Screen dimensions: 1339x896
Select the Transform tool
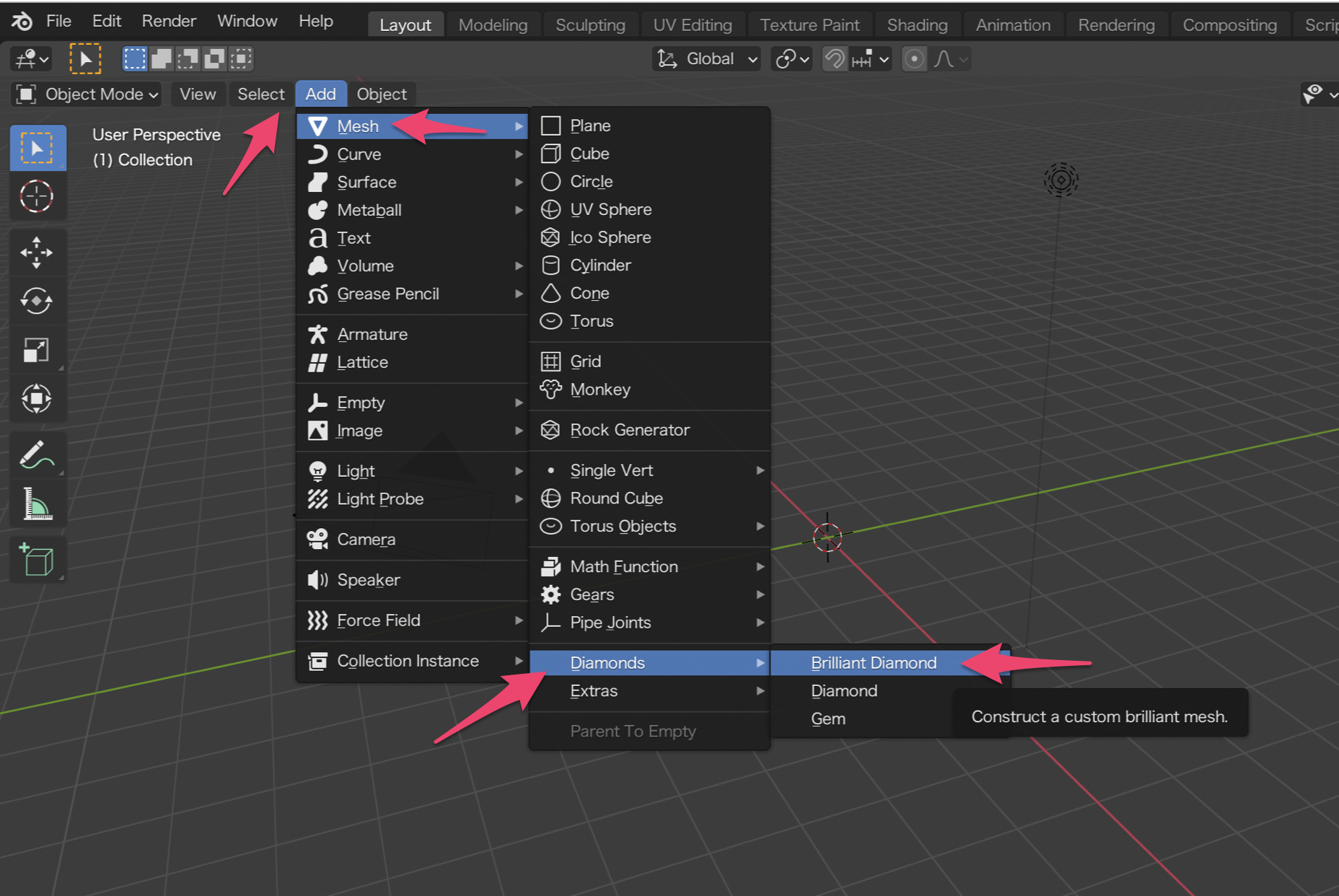[x=38, y=398]
